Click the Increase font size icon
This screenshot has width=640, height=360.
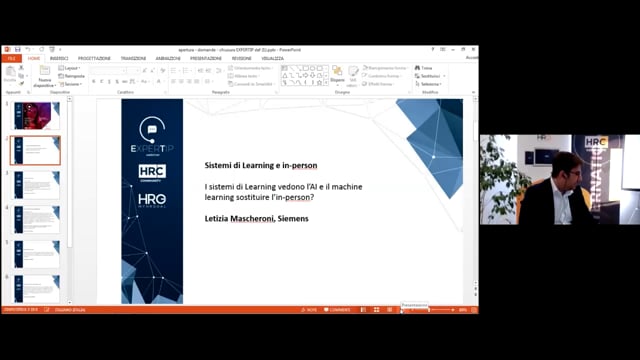[x=145, y=71]
